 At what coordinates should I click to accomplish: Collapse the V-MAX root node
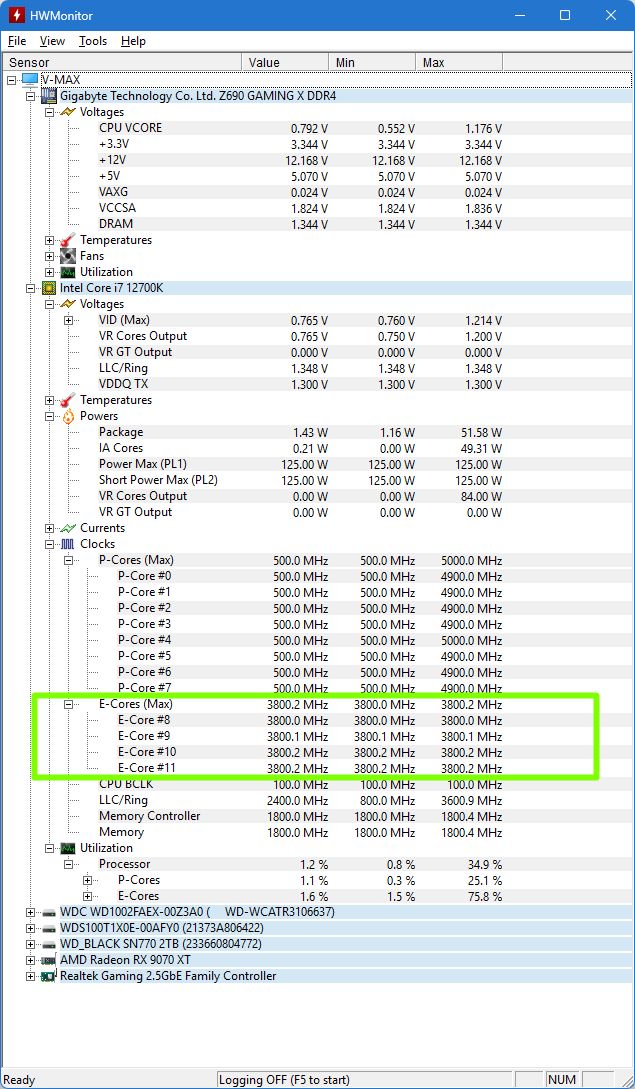coord(11,80)
